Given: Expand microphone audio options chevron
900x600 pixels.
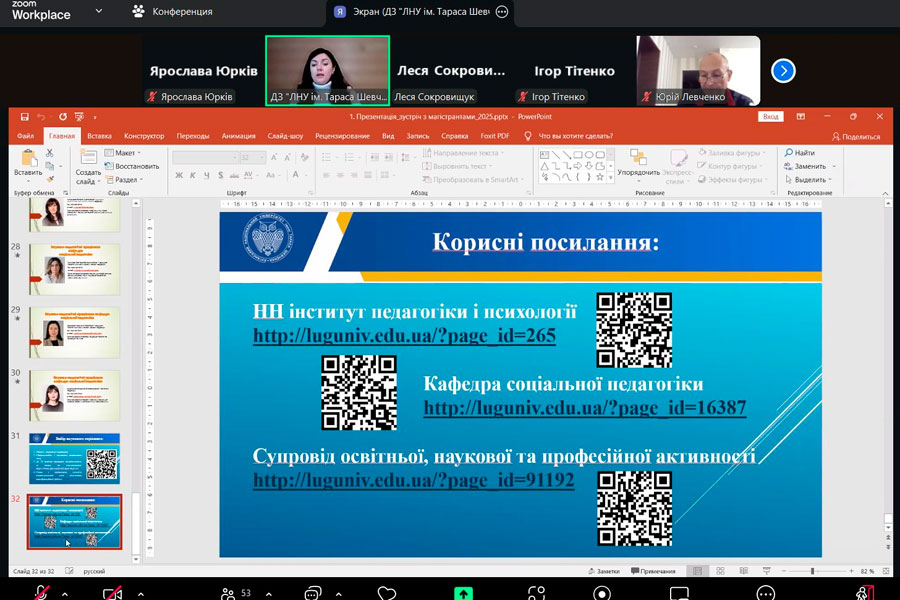Looking at the screenshot, I should 65,593.
